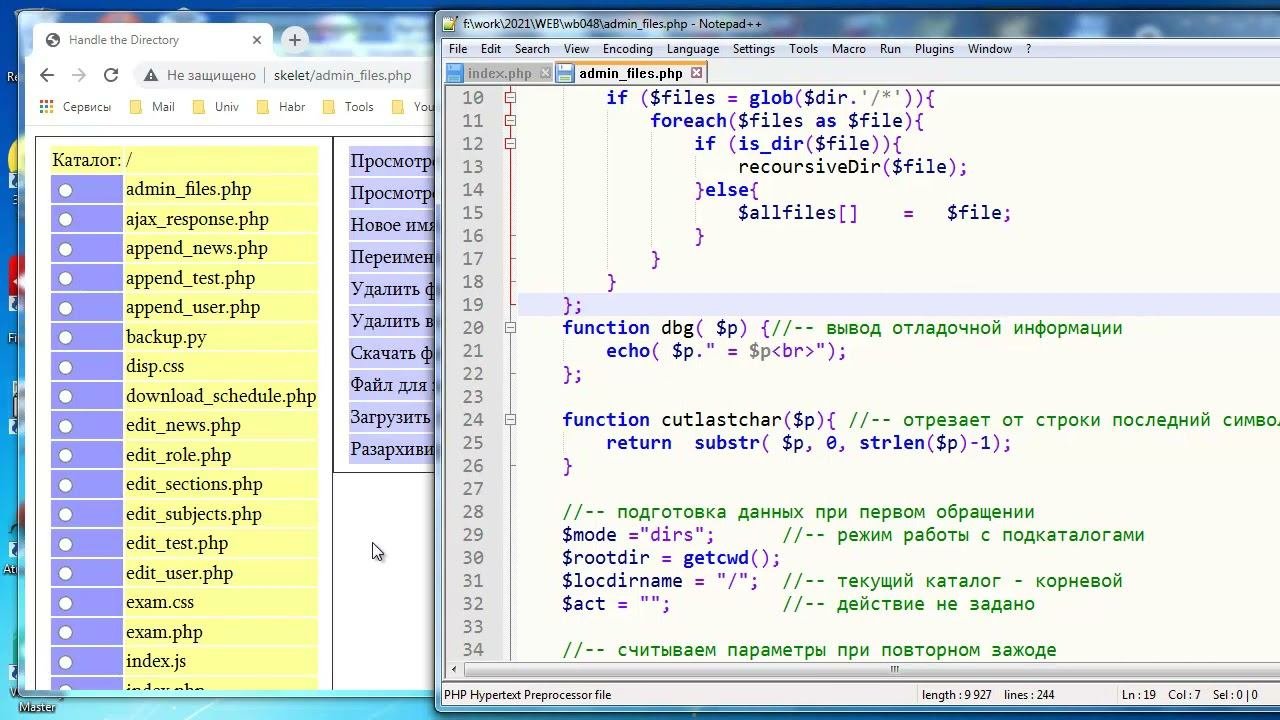The height and width of the screenshot is (720, 1280).
Task: Close the index.php tab in Notepad++
Action: 545,73
